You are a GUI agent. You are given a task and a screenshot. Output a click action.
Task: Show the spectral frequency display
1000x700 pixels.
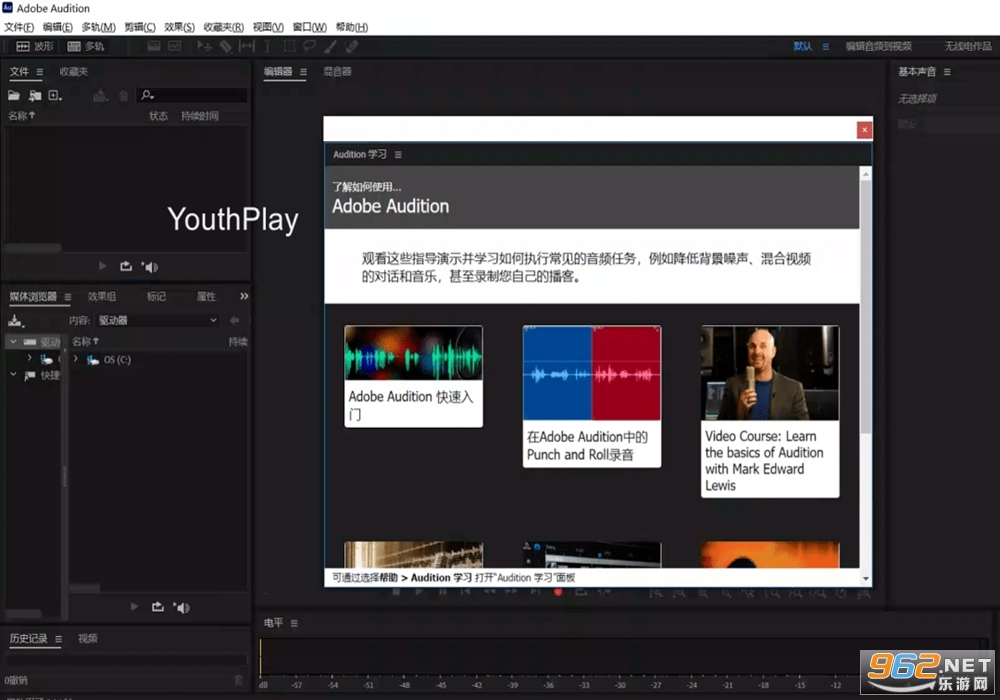[154, 47]
